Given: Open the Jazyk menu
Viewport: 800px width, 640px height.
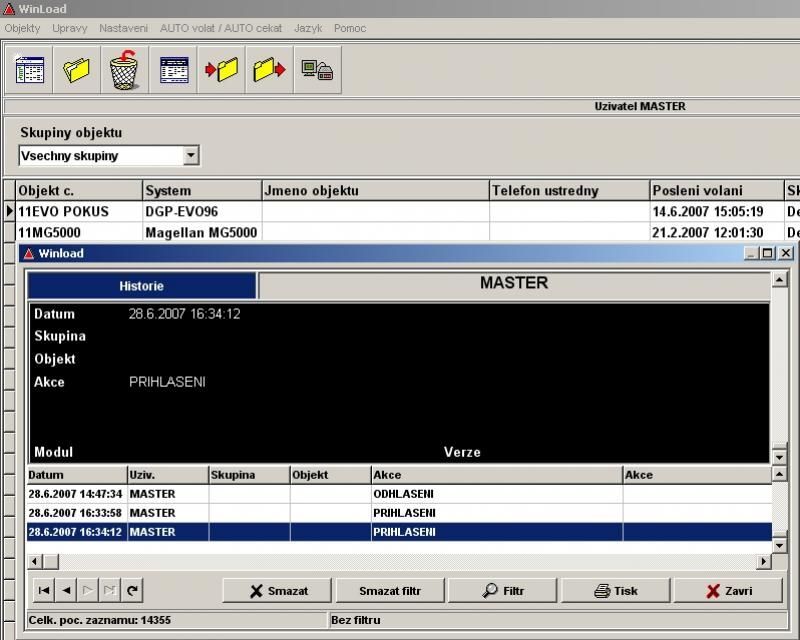Looking at the screenshot, I should pos(308,28).
